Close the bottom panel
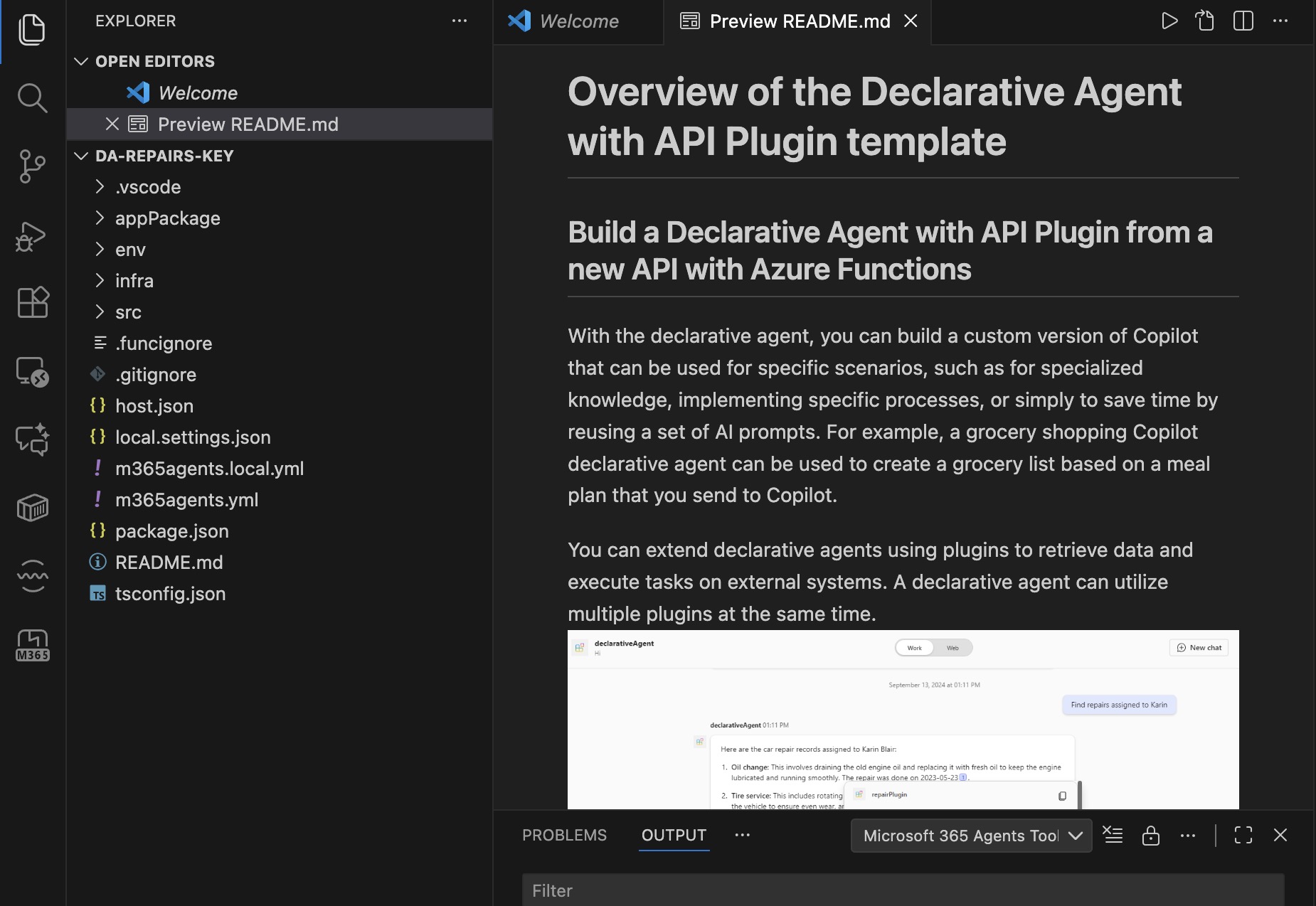 click(x=1280, y=835)
